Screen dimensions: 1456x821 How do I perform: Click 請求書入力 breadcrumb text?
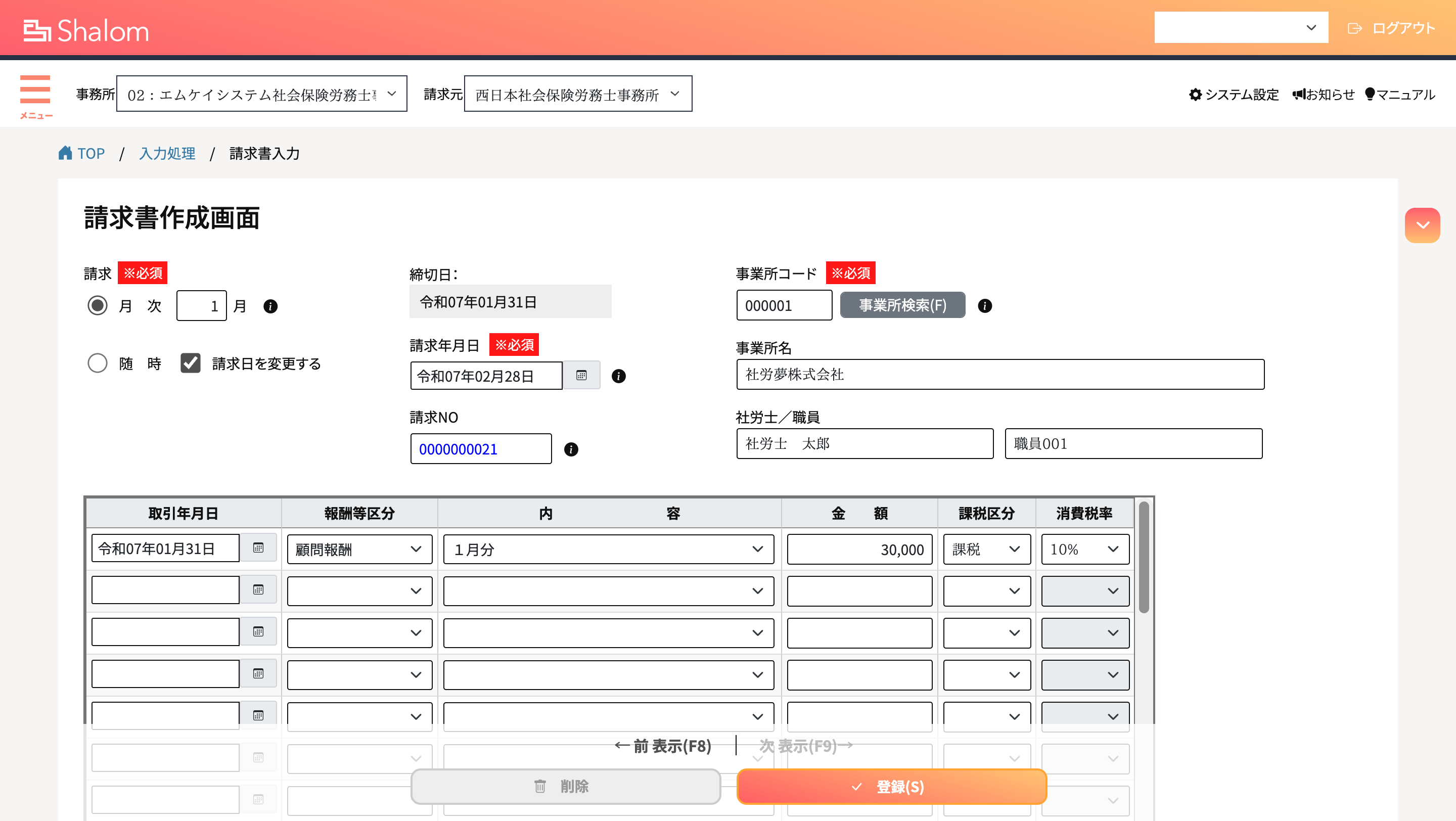click(x=264, y=153)
